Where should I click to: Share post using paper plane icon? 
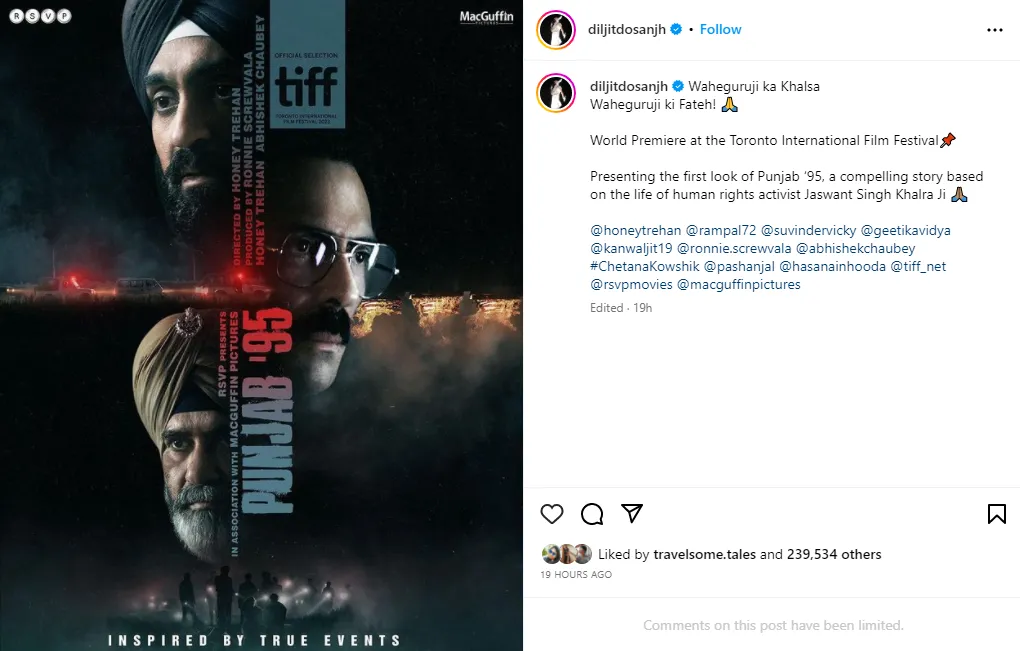pos(632,513)
